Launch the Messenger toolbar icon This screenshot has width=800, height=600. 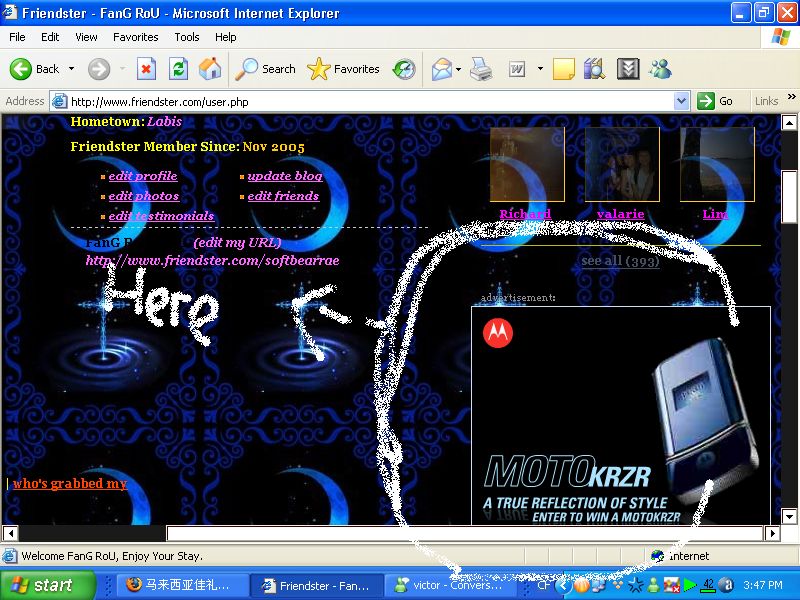[x=660, y=69]
